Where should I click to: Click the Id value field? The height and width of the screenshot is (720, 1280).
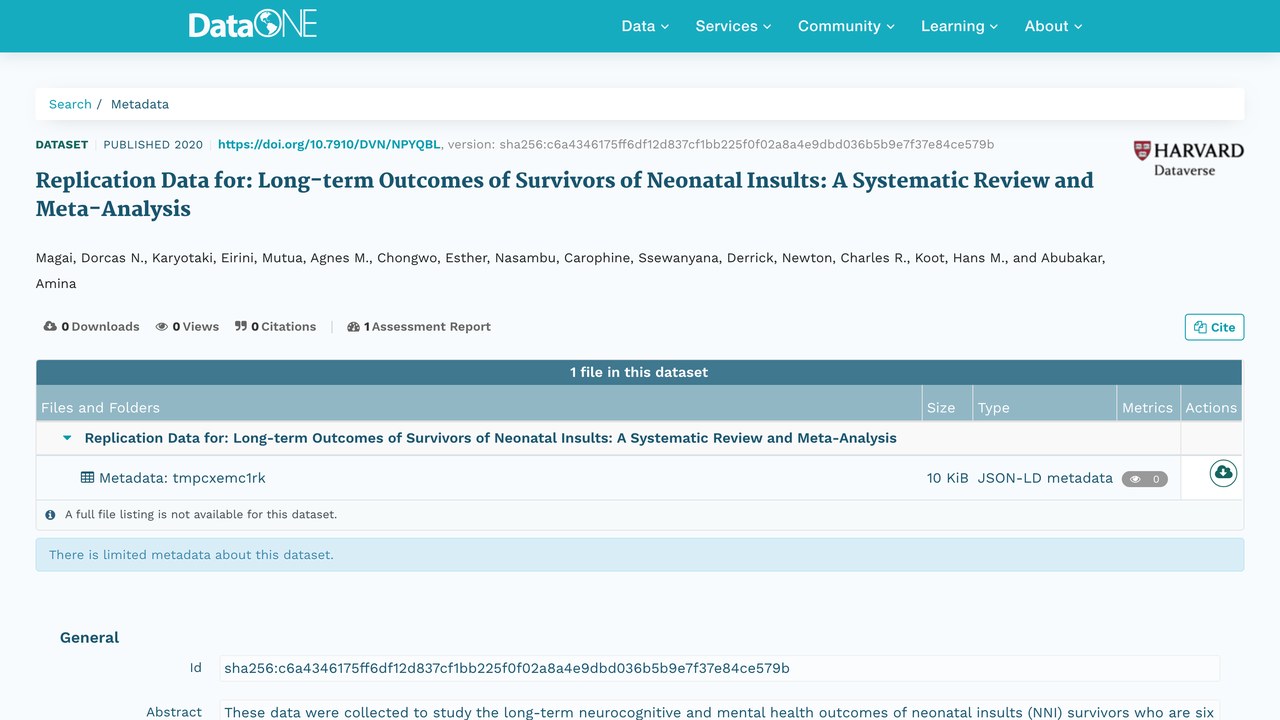coord(719,668)
